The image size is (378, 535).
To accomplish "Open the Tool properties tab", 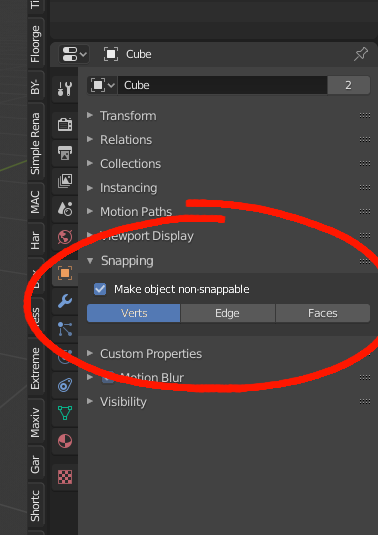I will pos(64,89).
